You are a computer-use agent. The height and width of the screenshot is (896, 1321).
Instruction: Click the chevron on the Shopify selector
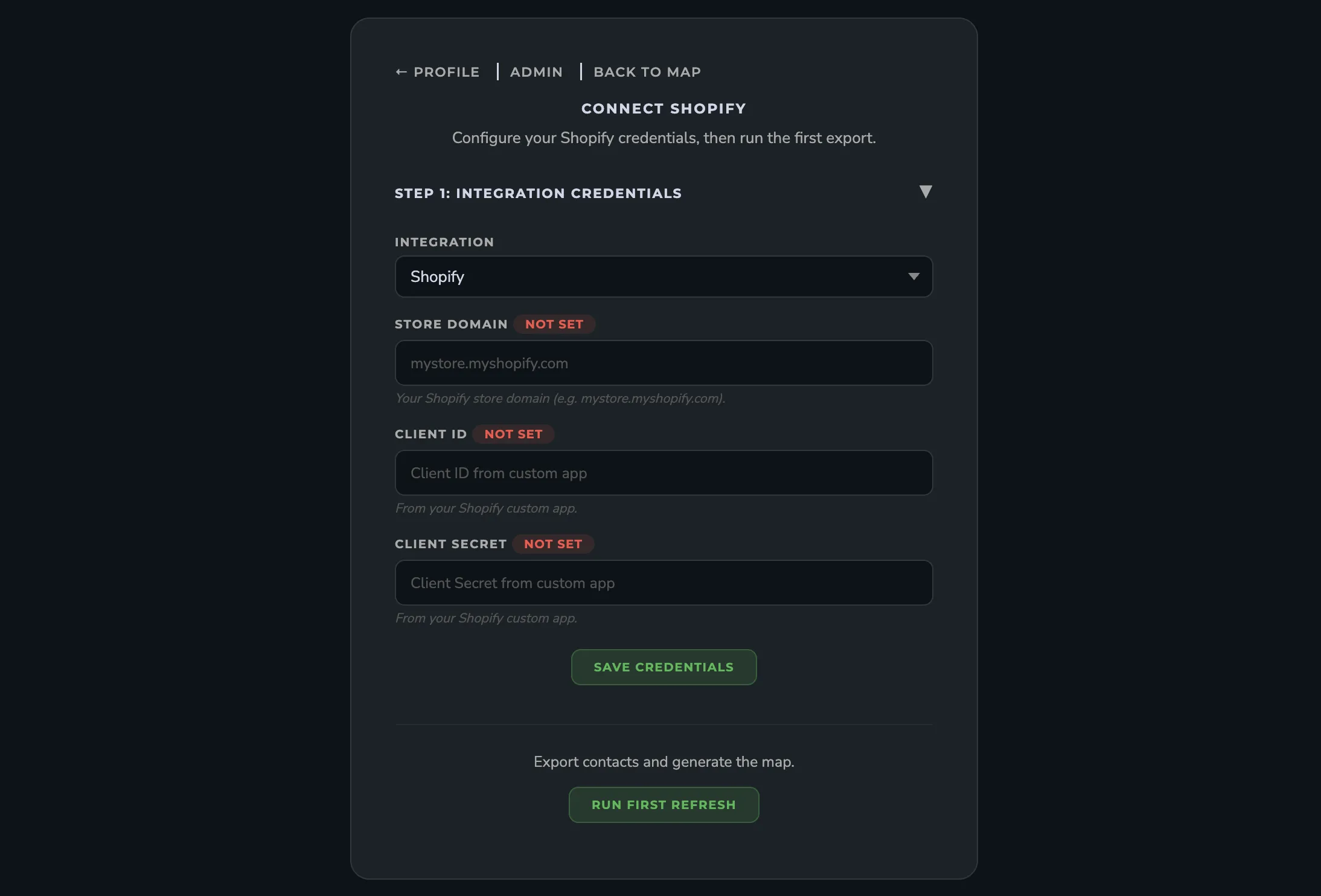click(914, 277)
